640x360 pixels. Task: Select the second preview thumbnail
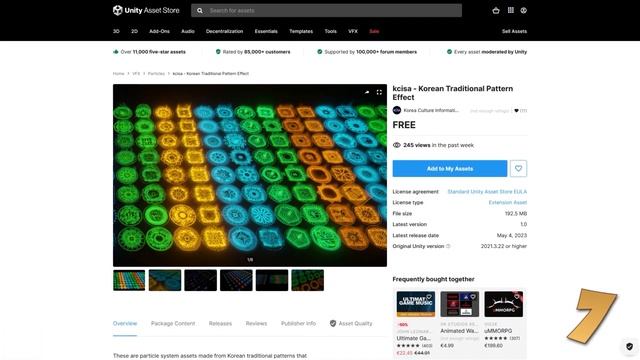165,280
